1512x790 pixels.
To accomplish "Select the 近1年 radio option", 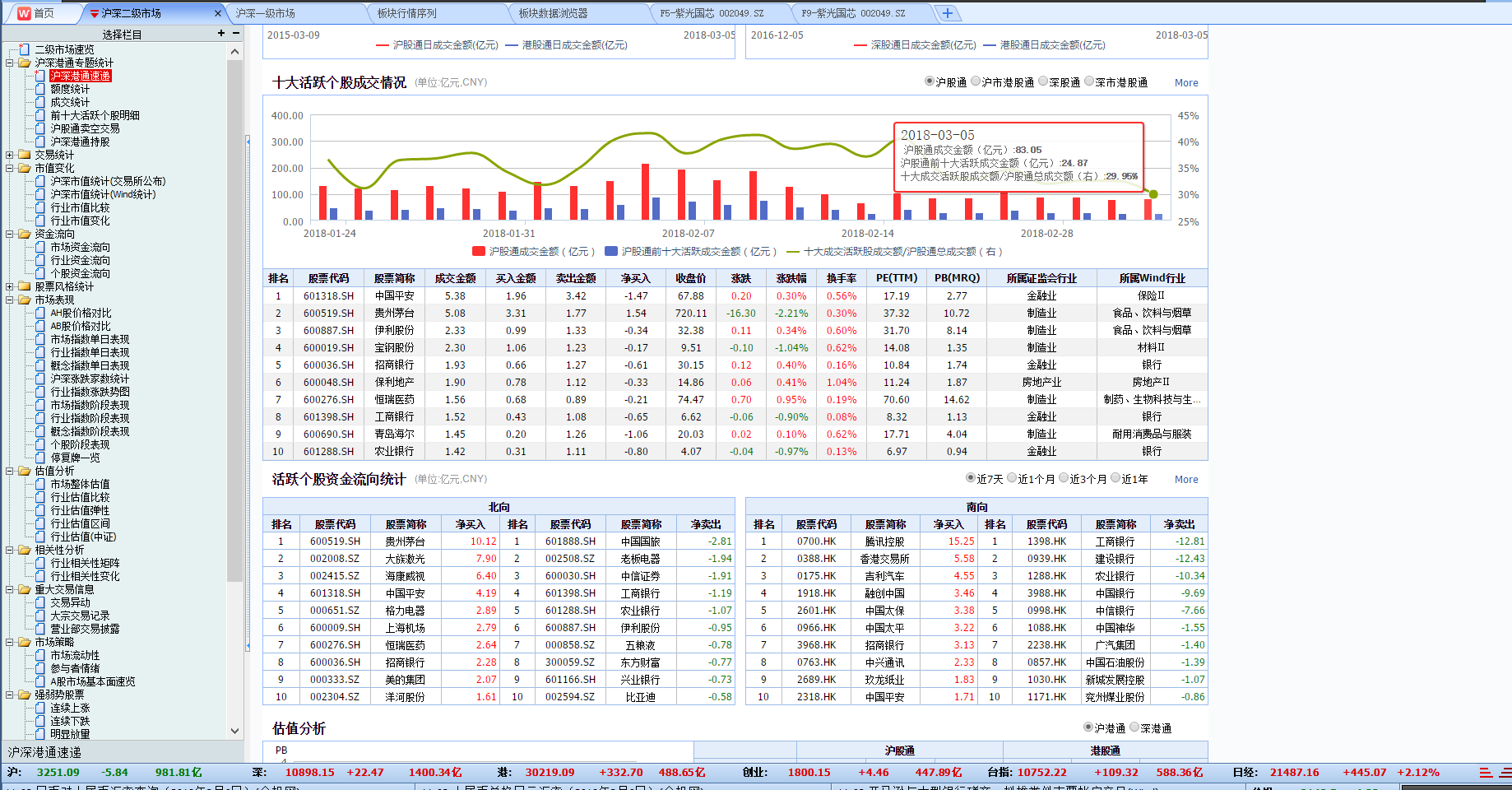I will coord(1115,478).
